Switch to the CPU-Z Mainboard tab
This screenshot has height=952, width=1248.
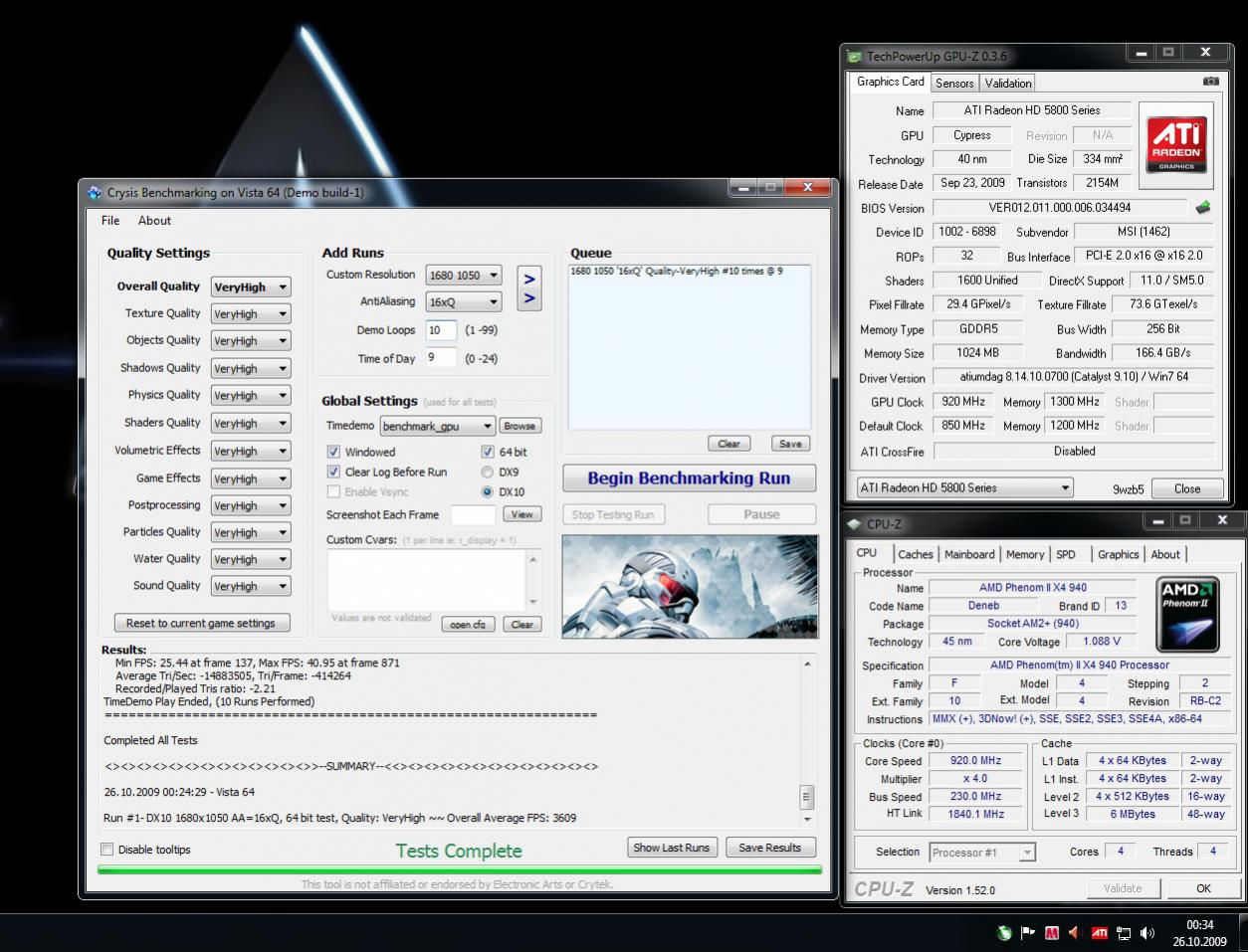[x=969, y=555]
